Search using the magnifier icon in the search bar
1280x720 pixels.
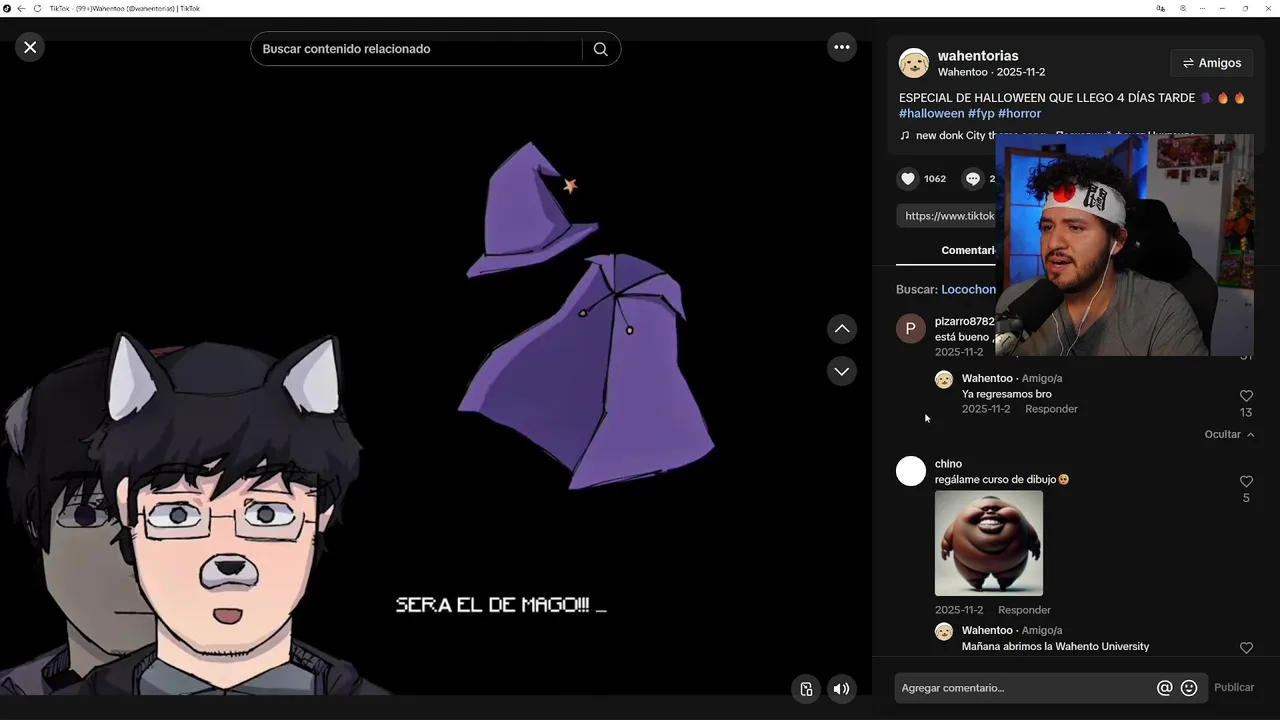click(600, 49)
